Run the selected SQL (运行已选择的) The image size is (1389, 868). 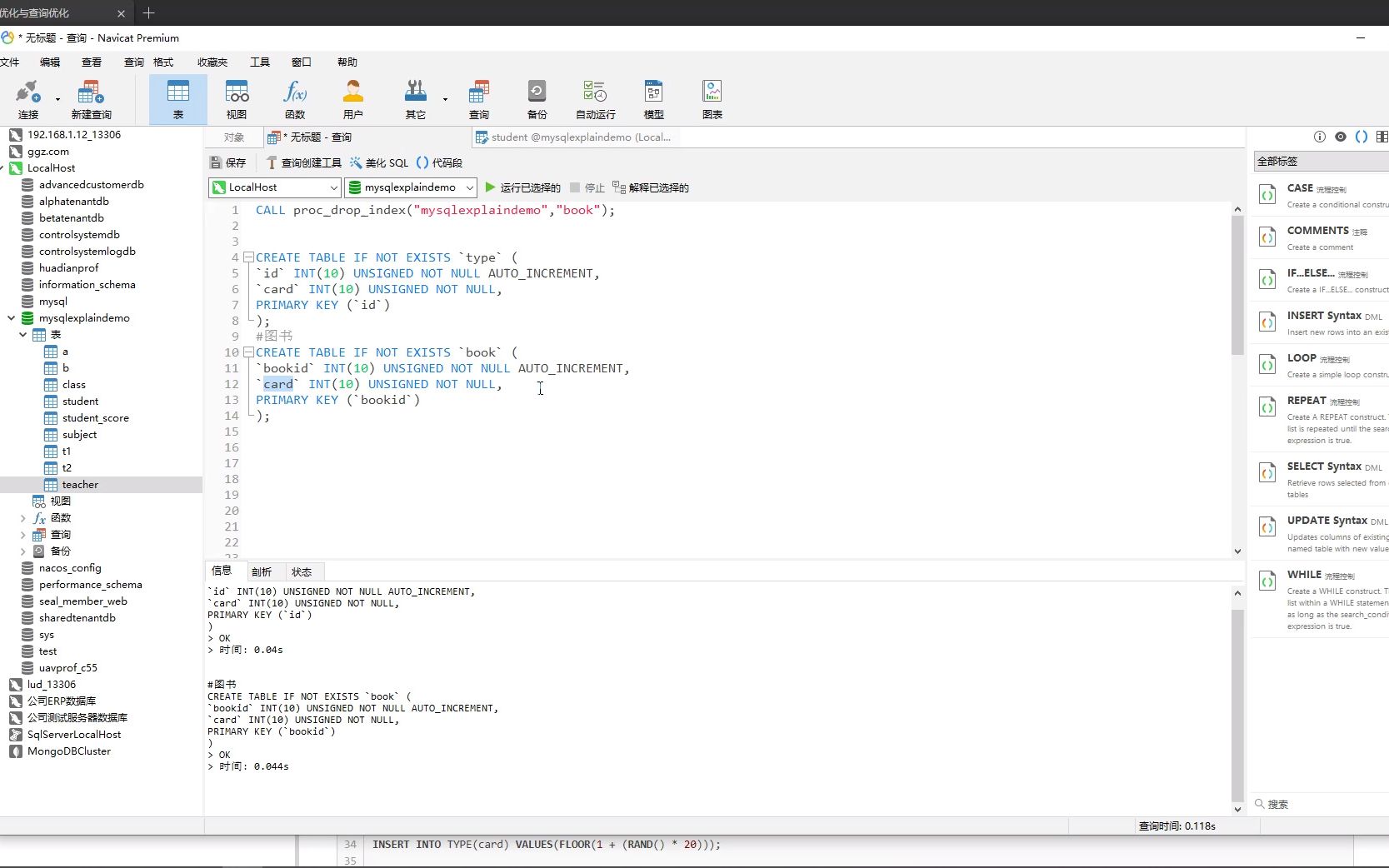[x=522, y=187]
